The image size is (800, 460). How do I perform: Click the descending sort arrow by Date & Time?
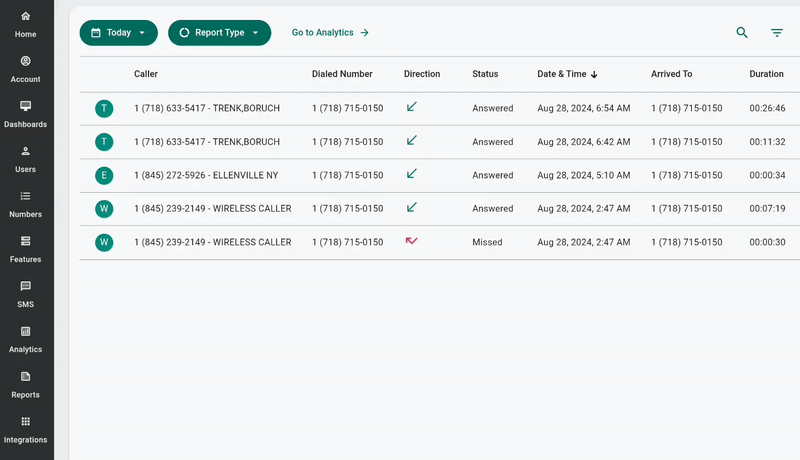[x=594, y=74]
